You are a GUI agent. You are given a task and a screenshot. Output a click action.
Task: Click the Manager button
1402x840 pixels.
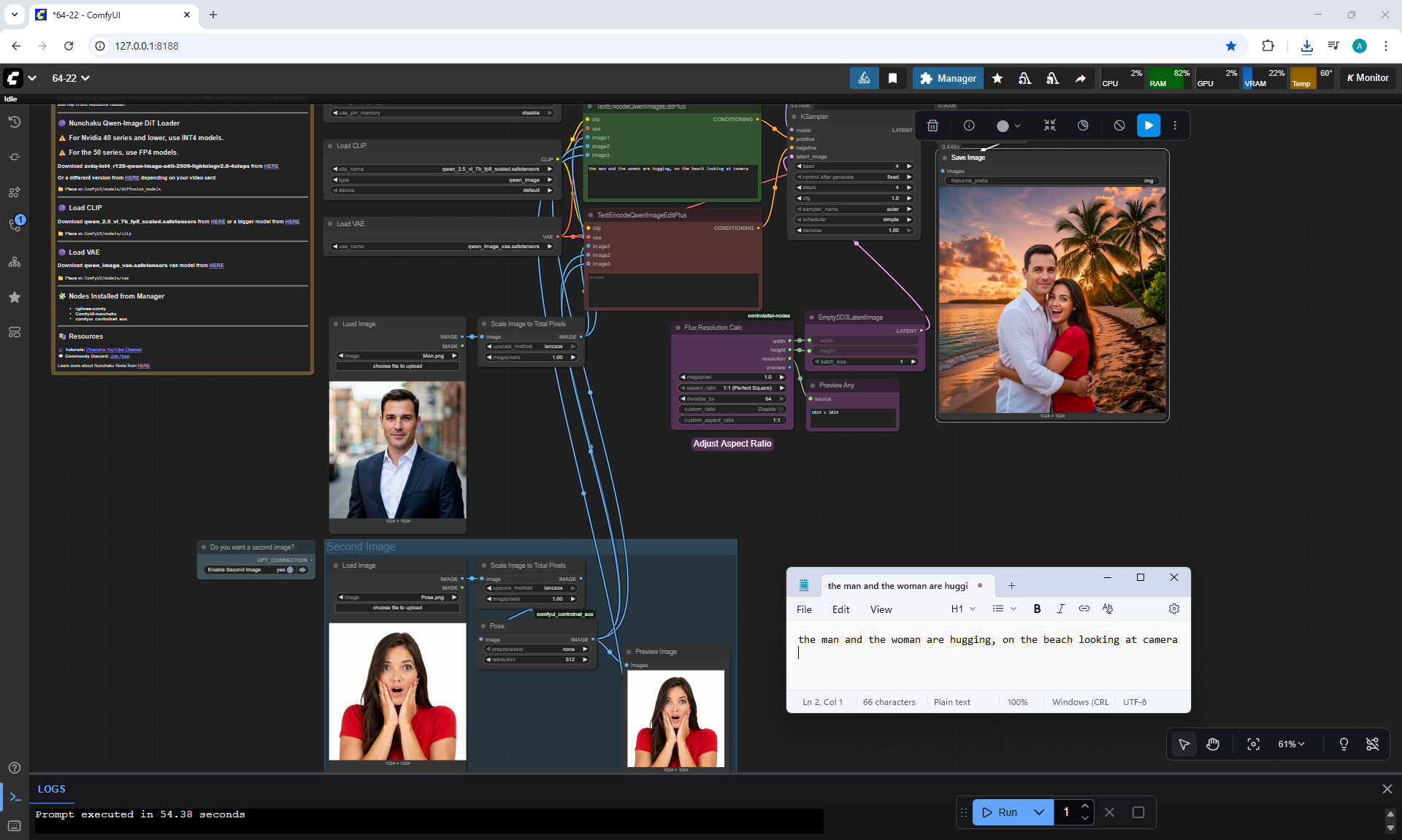point(948,78)
